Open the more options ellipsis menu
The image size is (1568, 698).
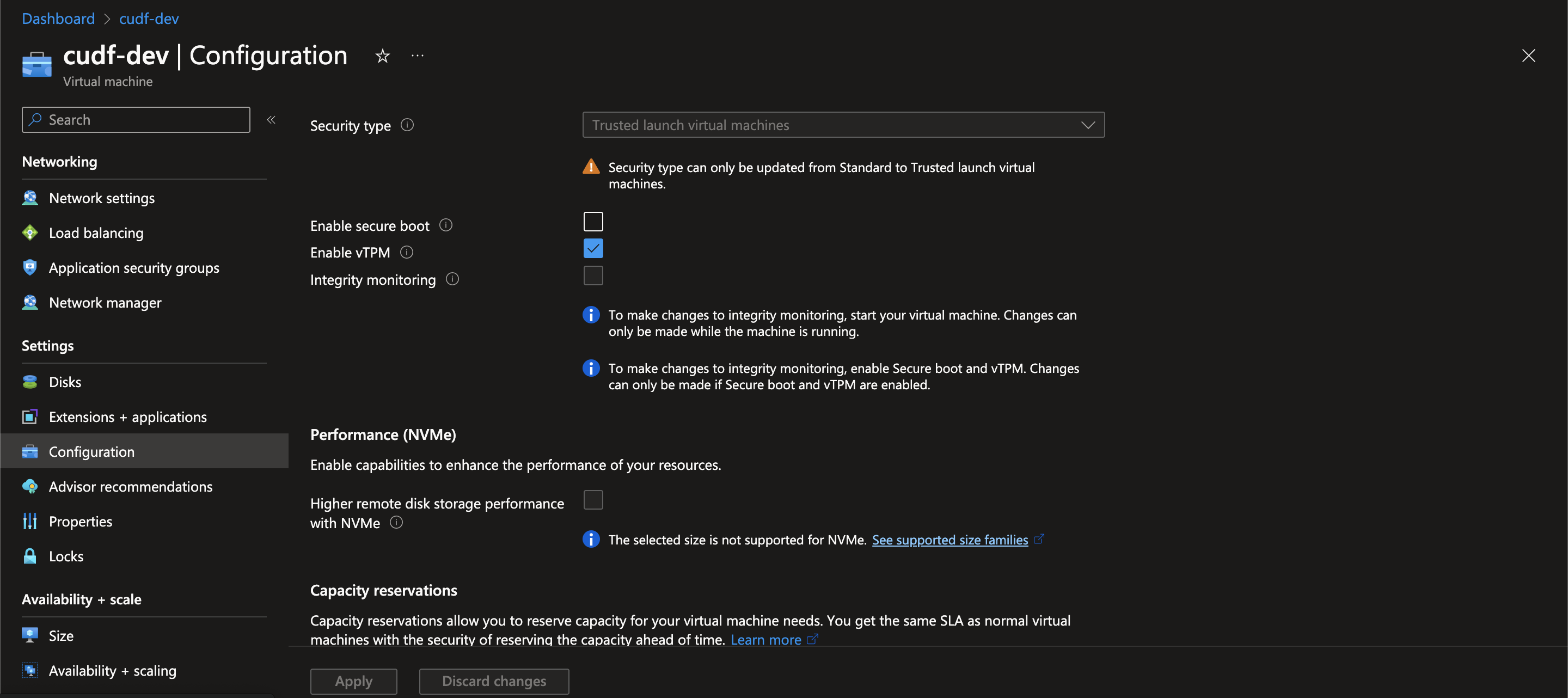point(417,56)
